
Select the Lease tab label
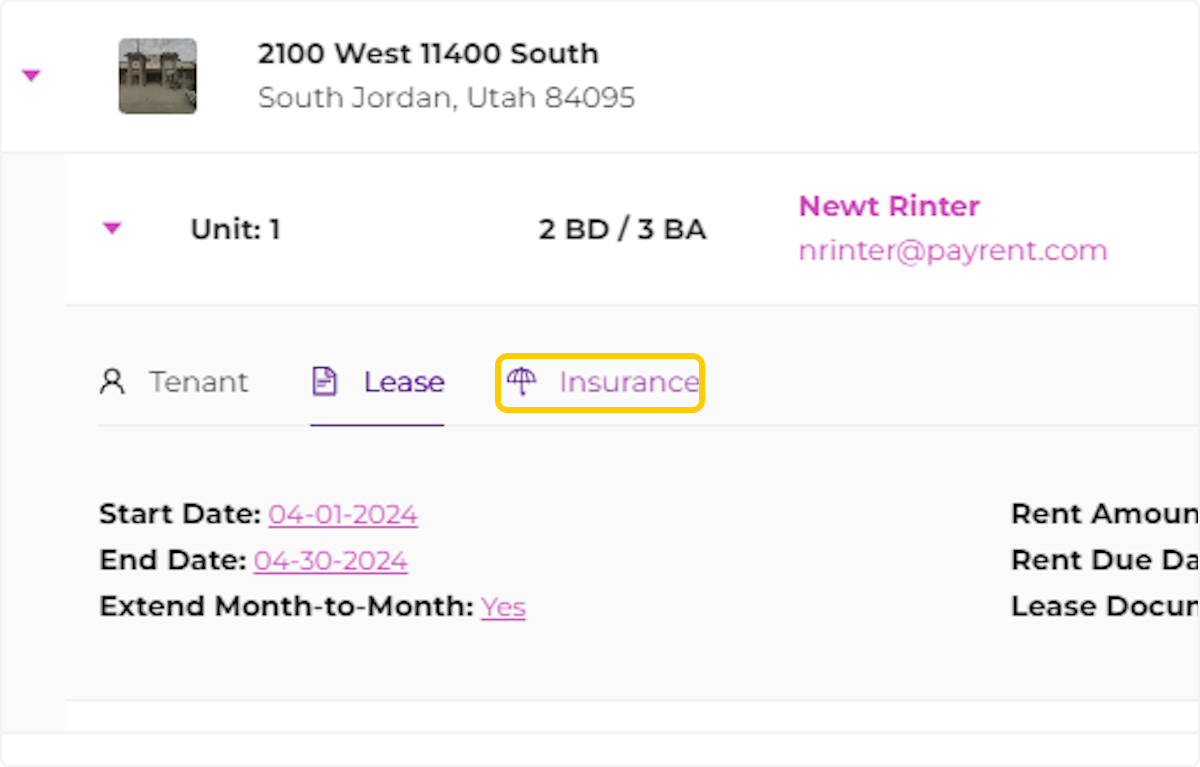coord(404,382)
